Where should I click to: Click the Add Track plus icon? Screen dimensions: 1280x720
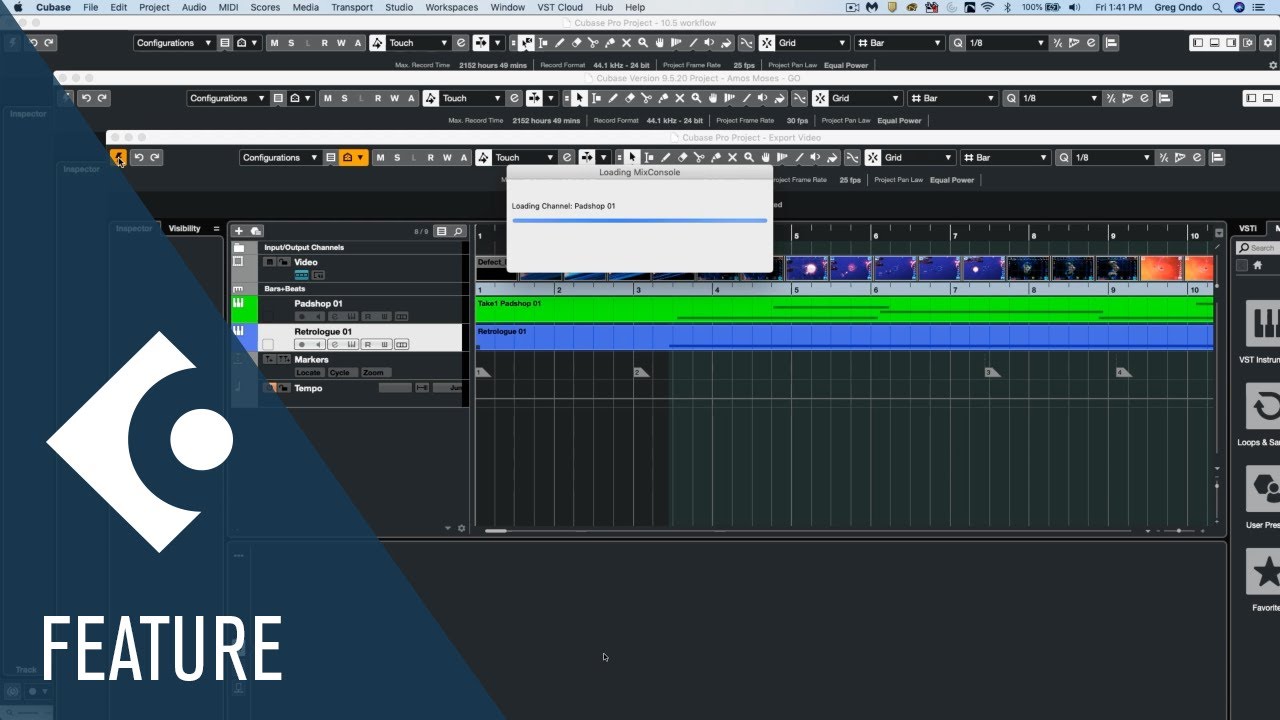pos(239,231)
